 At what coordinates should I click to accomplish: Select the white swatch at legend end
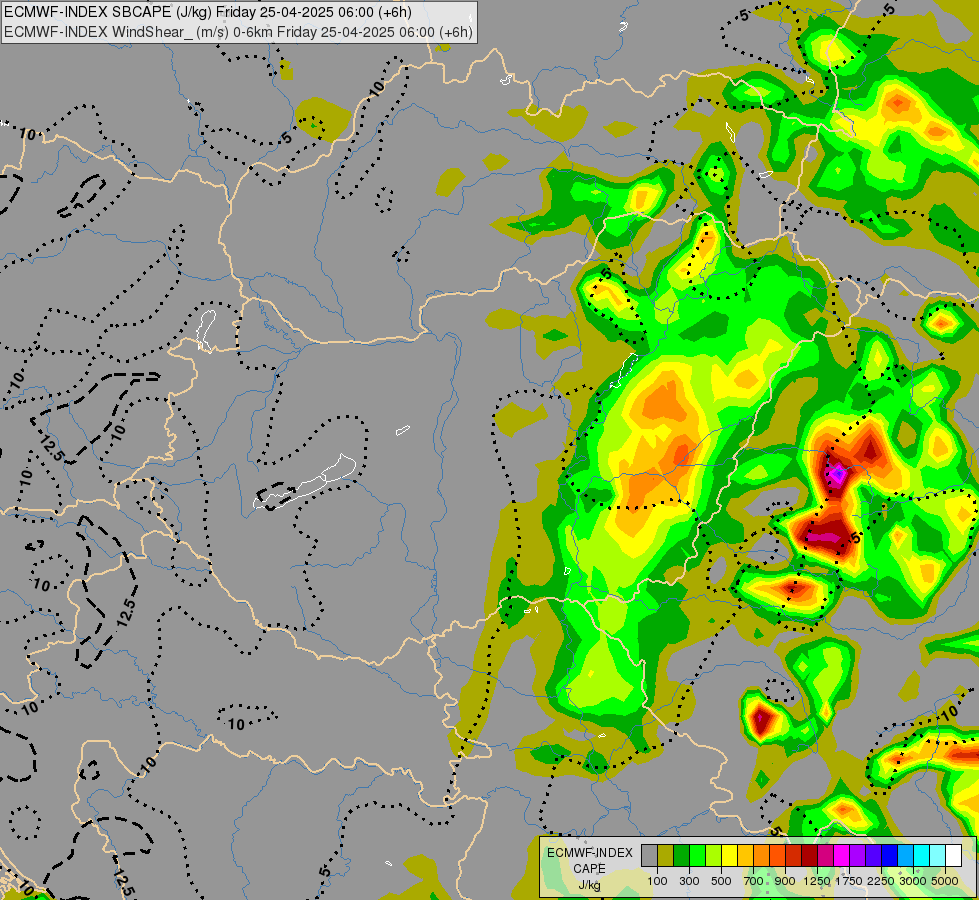click(953, 855)
